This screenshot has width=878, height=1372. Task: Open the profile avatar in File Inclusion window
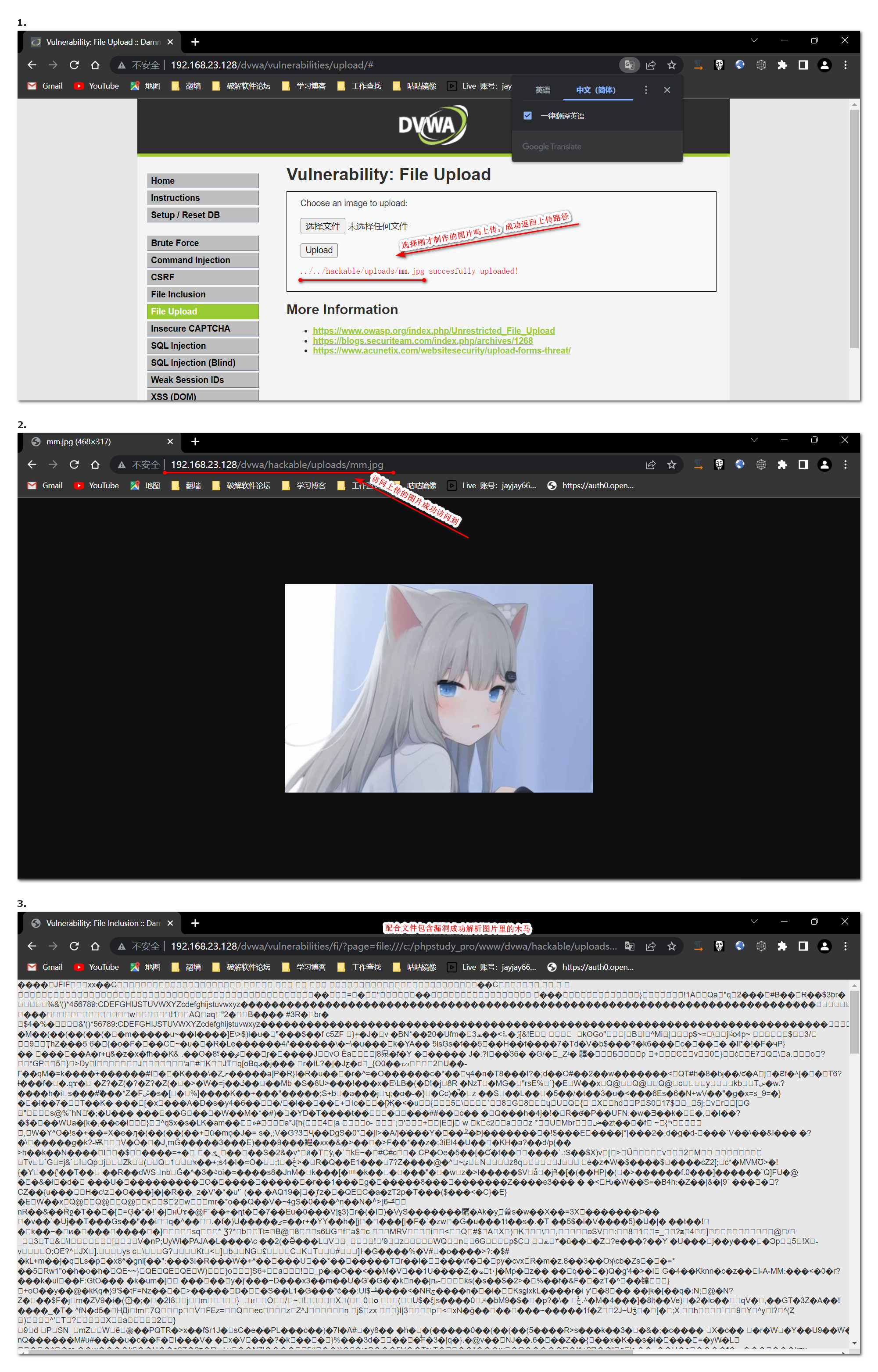click(824, 946)
